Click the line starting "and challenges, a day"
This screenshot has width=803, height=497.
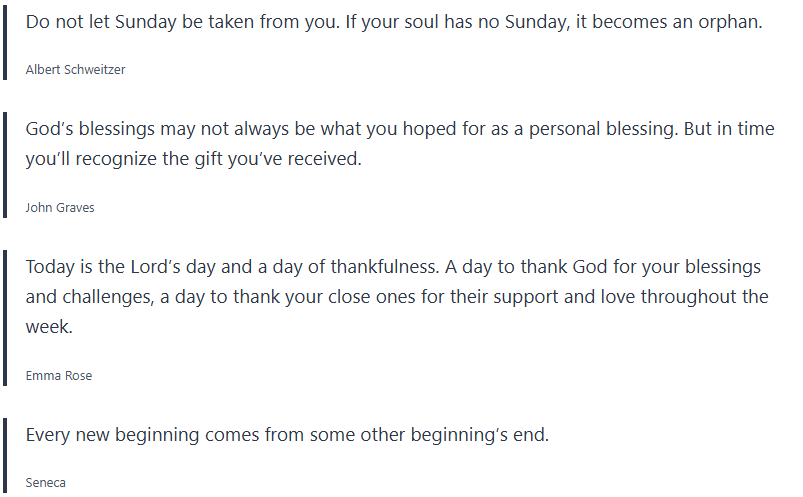(x=397, y=297)
